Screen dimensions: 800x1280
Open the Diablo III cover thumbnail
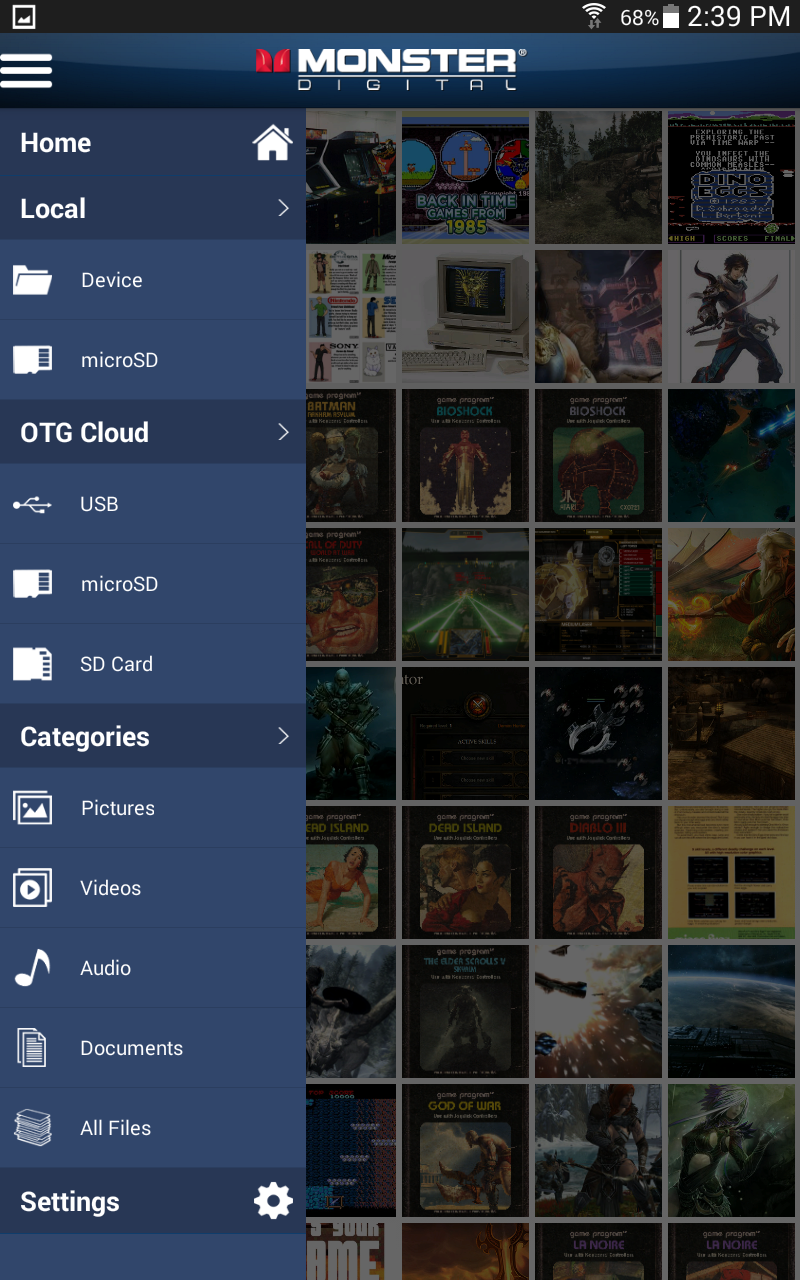pyautogui.click(x=598, y=872)
